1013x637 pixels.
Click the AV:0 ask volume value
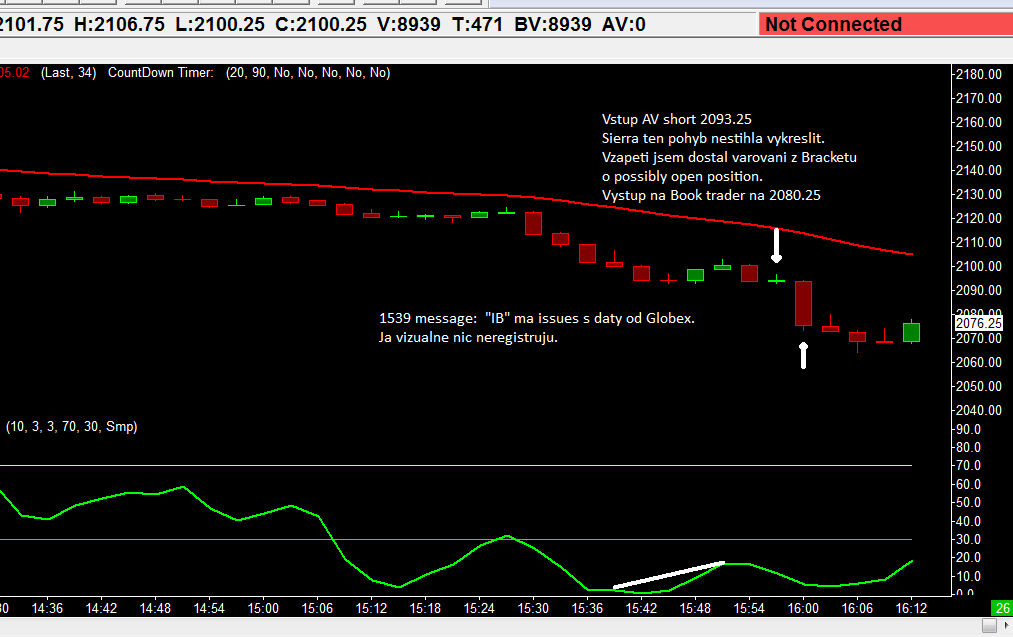[623, 25]
